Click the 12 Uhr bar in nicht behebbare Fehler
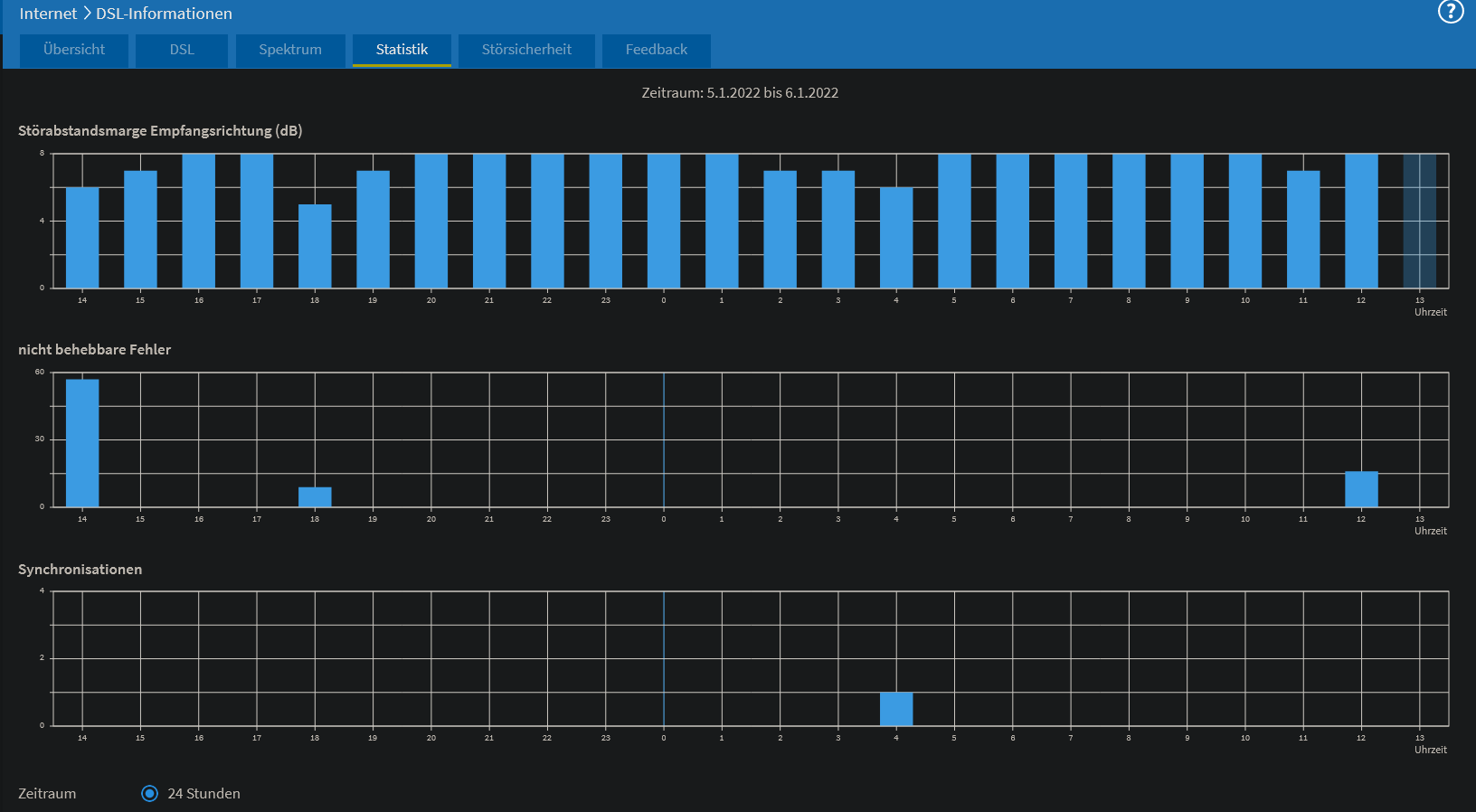 click(x=1361, y=489)
